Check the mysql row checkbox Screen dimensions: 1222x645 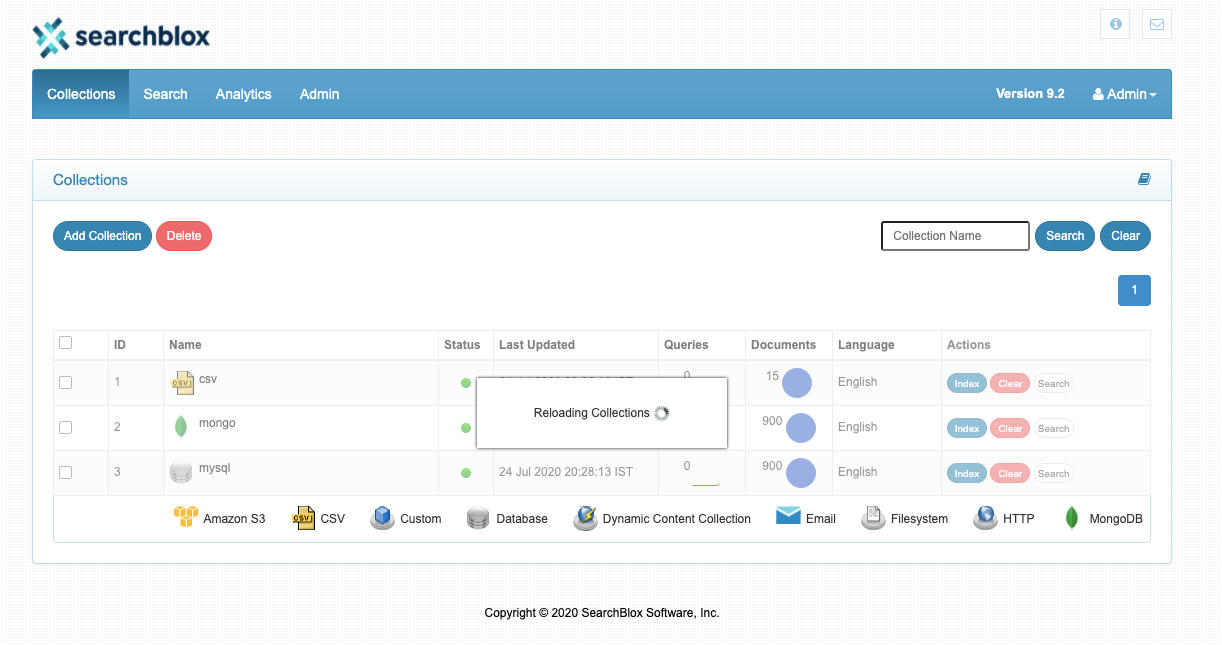click(66, 472)
